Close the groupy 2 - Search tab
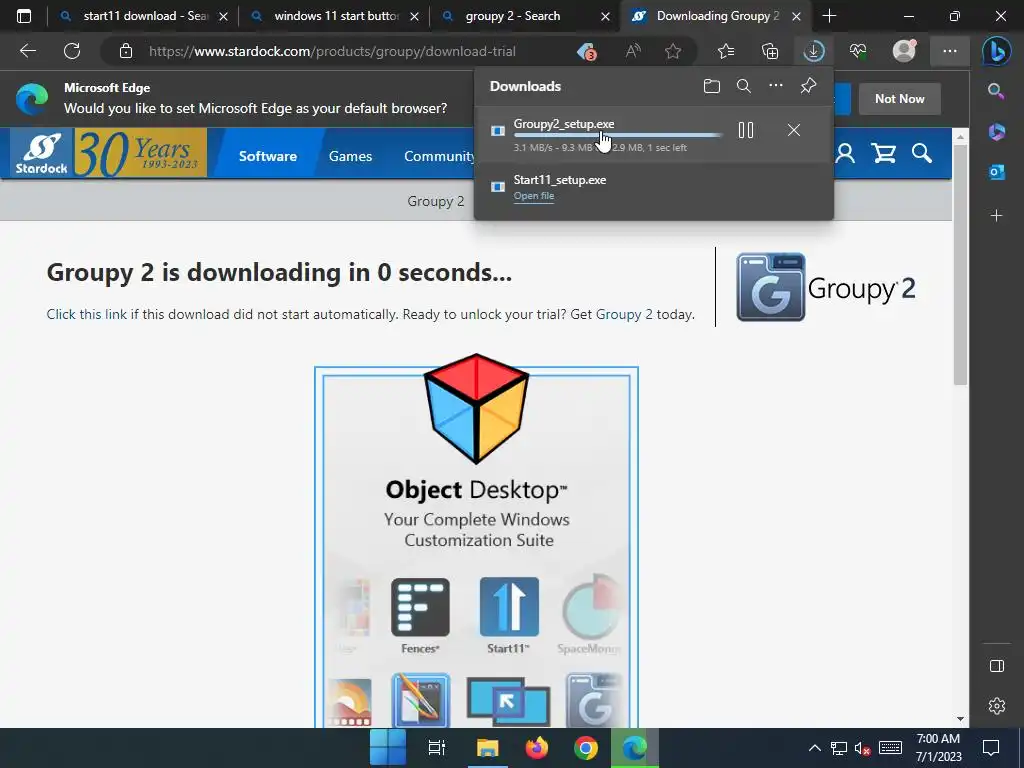The width and height of the screenshot is (1024, 768). tap(605, 16)
